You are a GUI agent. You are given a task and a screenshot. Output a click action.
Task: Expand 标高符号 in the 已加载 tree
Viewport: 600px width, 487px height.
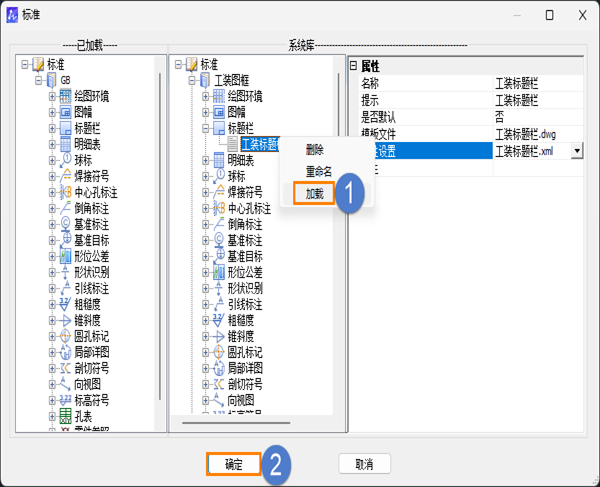pyautogui.click(x=52, y=401)
